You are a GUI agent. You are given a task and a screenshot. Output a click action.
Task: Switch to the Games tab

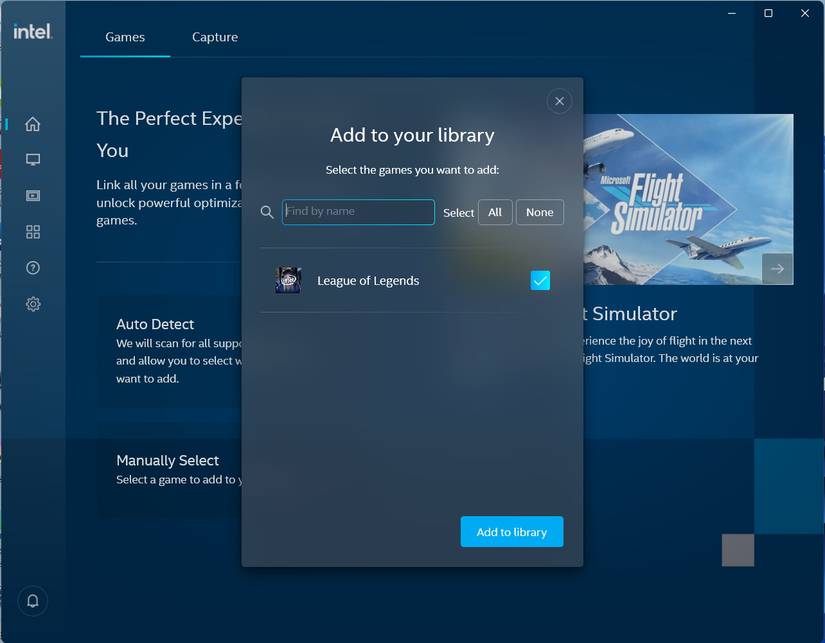[125, 37]
